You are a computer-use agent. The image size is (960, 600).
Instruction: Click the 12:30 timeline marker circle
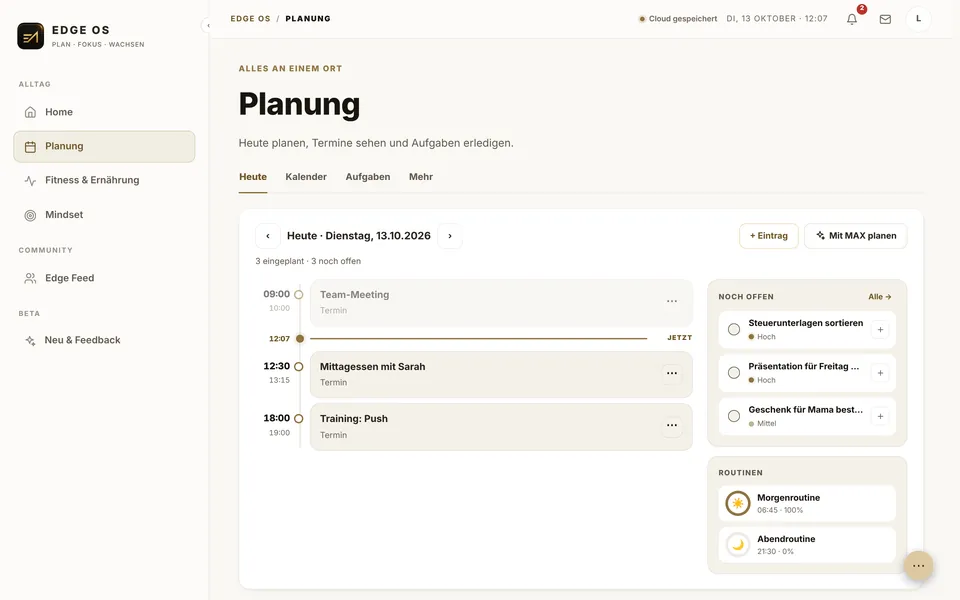[299, 367]
